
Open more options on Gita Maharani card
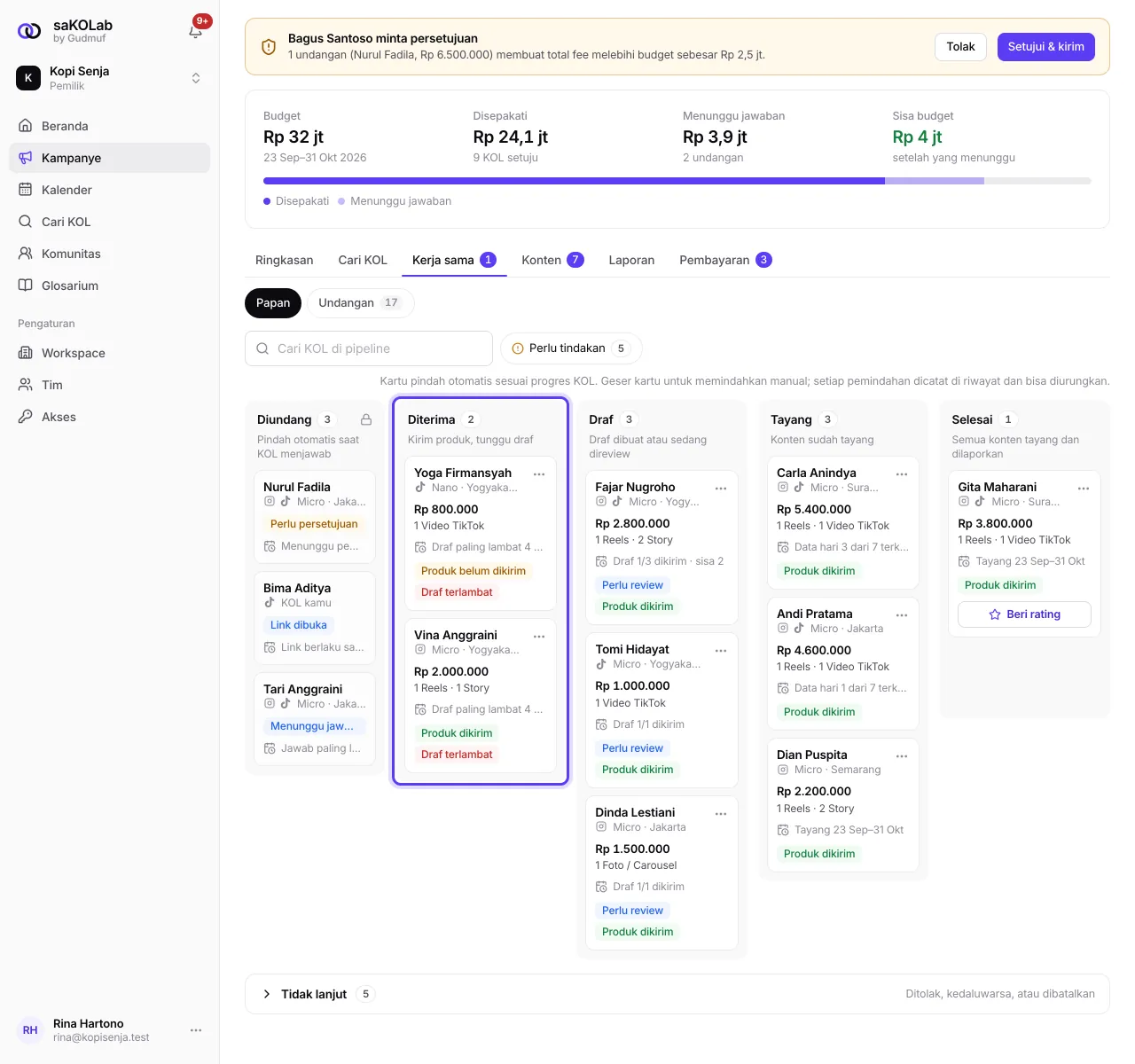[x=1084, y=489]
